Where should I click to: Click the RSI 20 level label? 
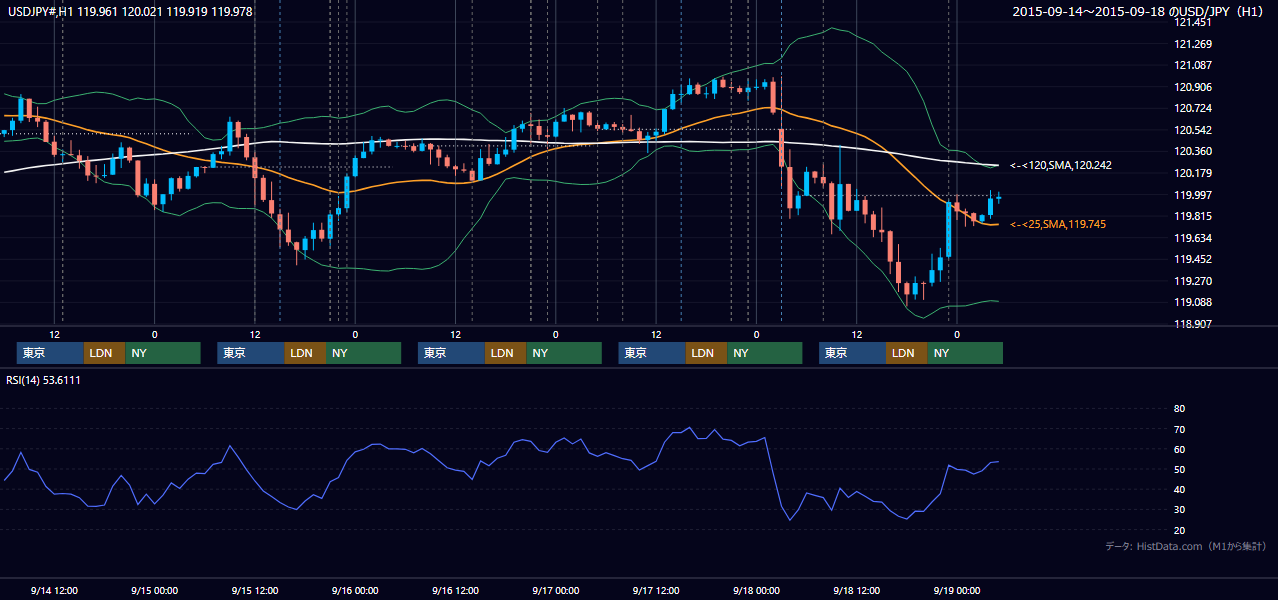pos(1179,530)
